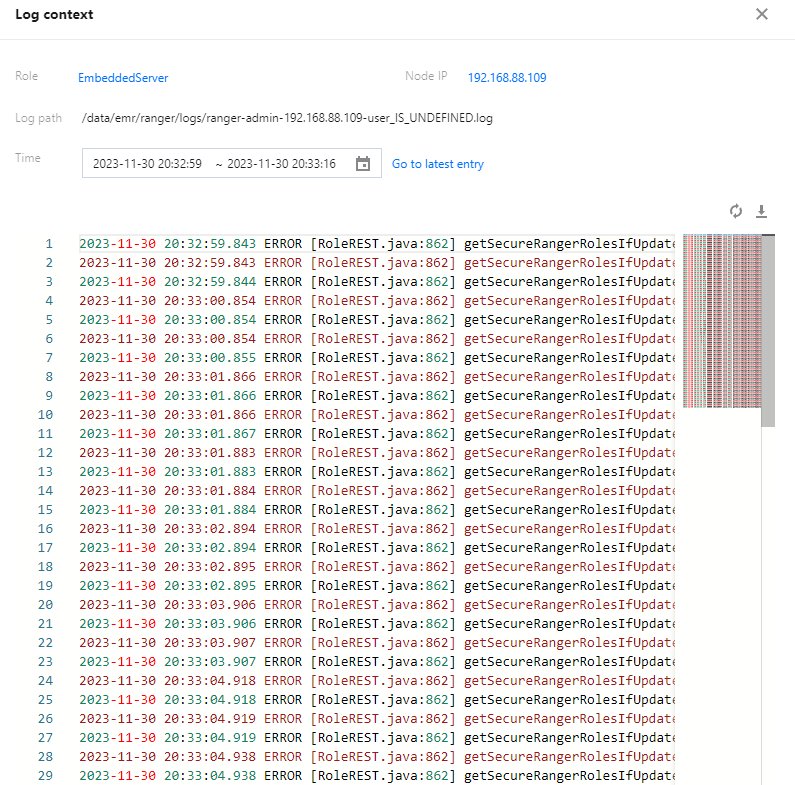Click the end time 20:33:16 field

pyautogui.click(x=281, y=164)
